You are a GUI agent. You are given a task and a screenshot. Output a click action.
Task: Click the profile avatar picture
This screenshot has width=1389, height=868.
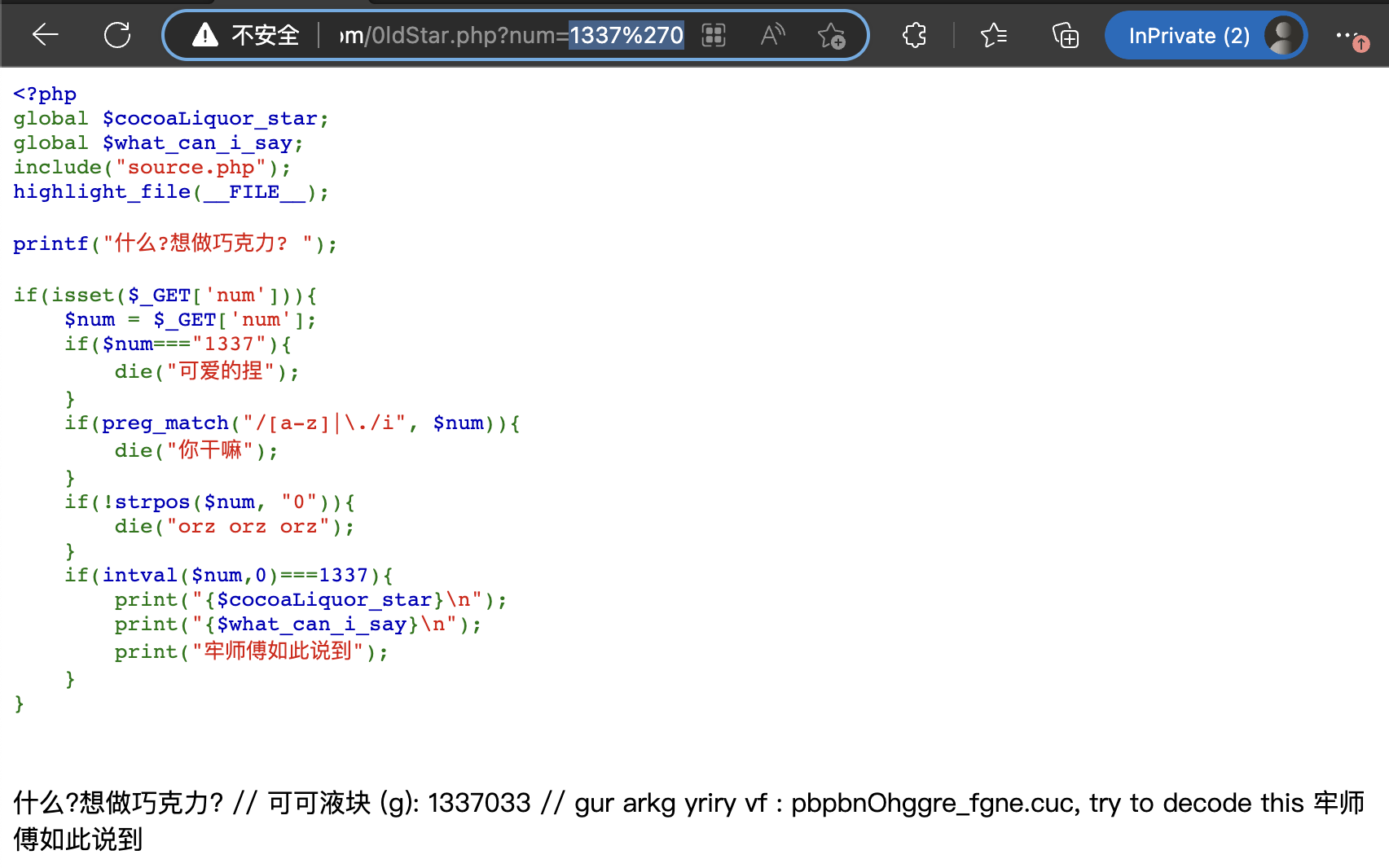tap(1283, 36)
